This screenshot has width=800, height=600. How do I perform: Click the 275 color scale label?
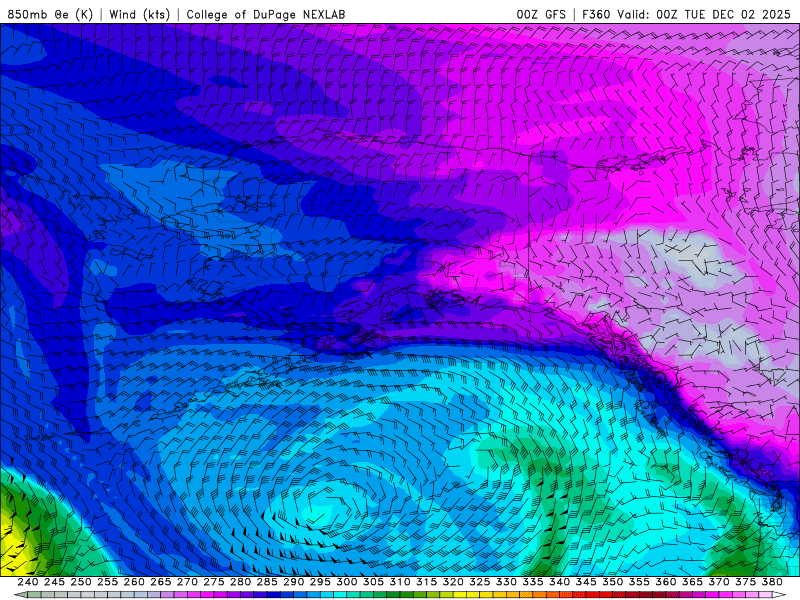point(214,582)
